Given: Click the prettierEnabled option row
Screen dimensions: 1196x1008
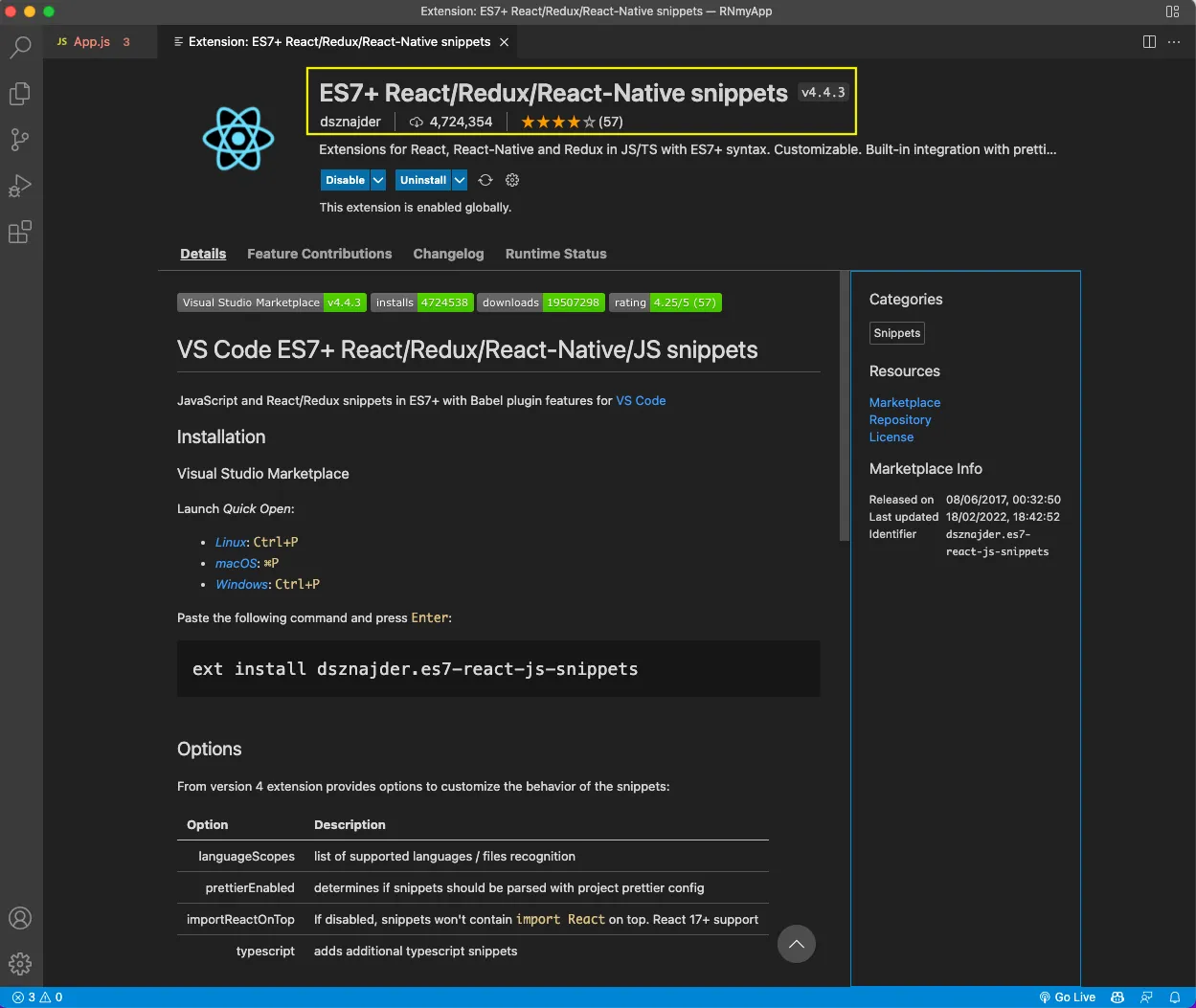Looking at the screenshot, I should point(473,887).
